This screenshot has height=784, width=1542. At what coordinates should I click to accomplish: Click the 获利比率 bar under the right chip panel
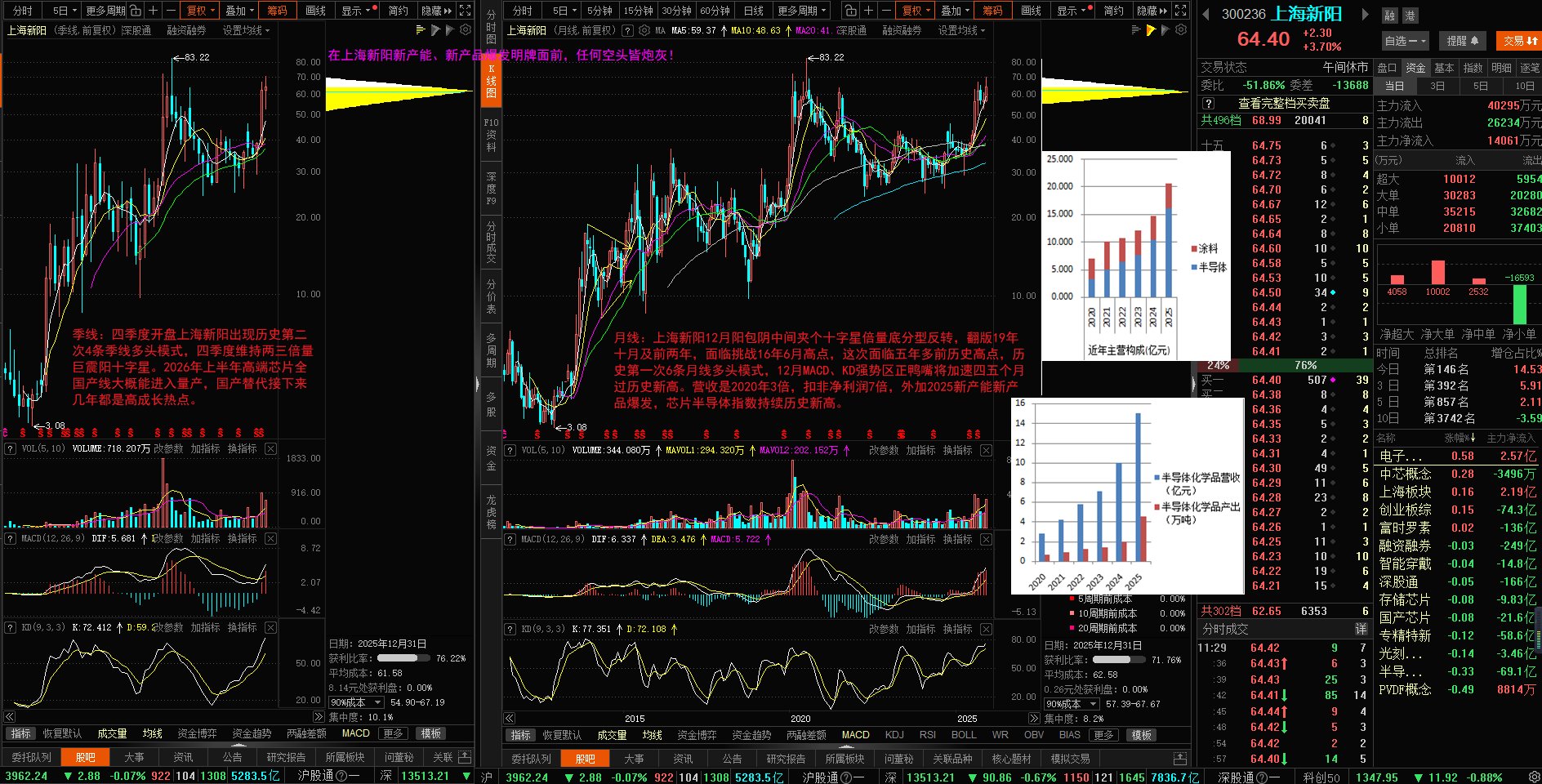coord(1118,660)
